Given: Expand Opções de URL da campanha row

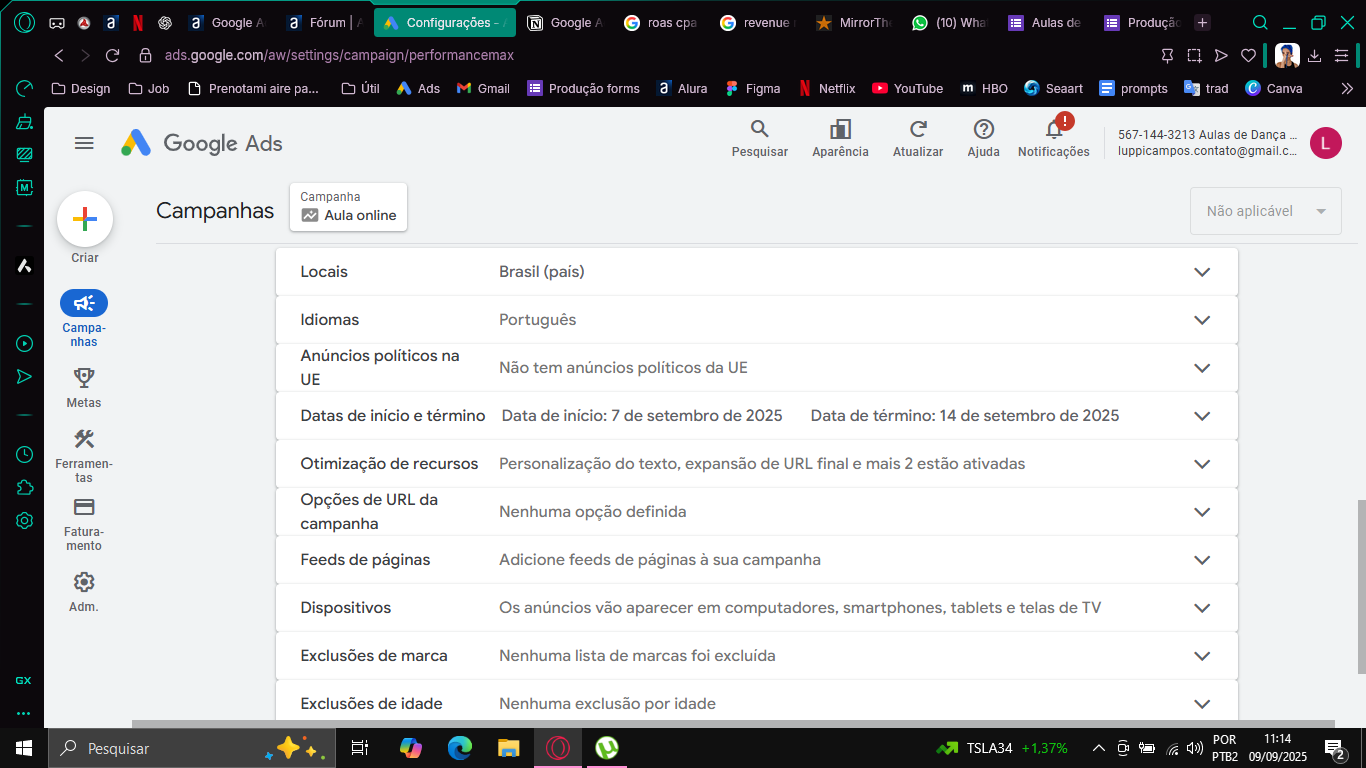Looking at the screenshot, I should click(x=756, y=512).
